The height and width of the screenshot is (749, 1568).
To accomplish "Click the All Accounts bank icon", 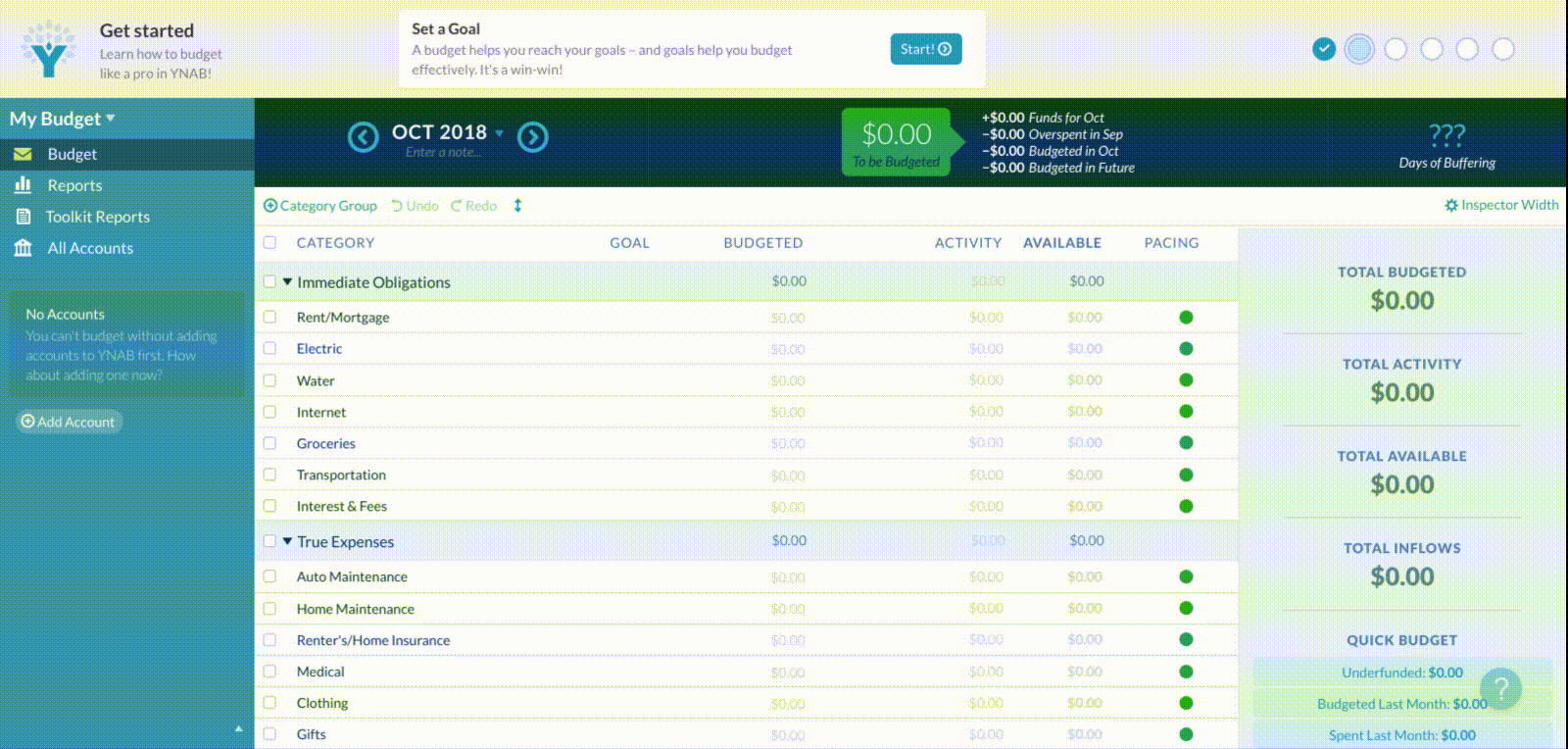I will coord(24,248).
